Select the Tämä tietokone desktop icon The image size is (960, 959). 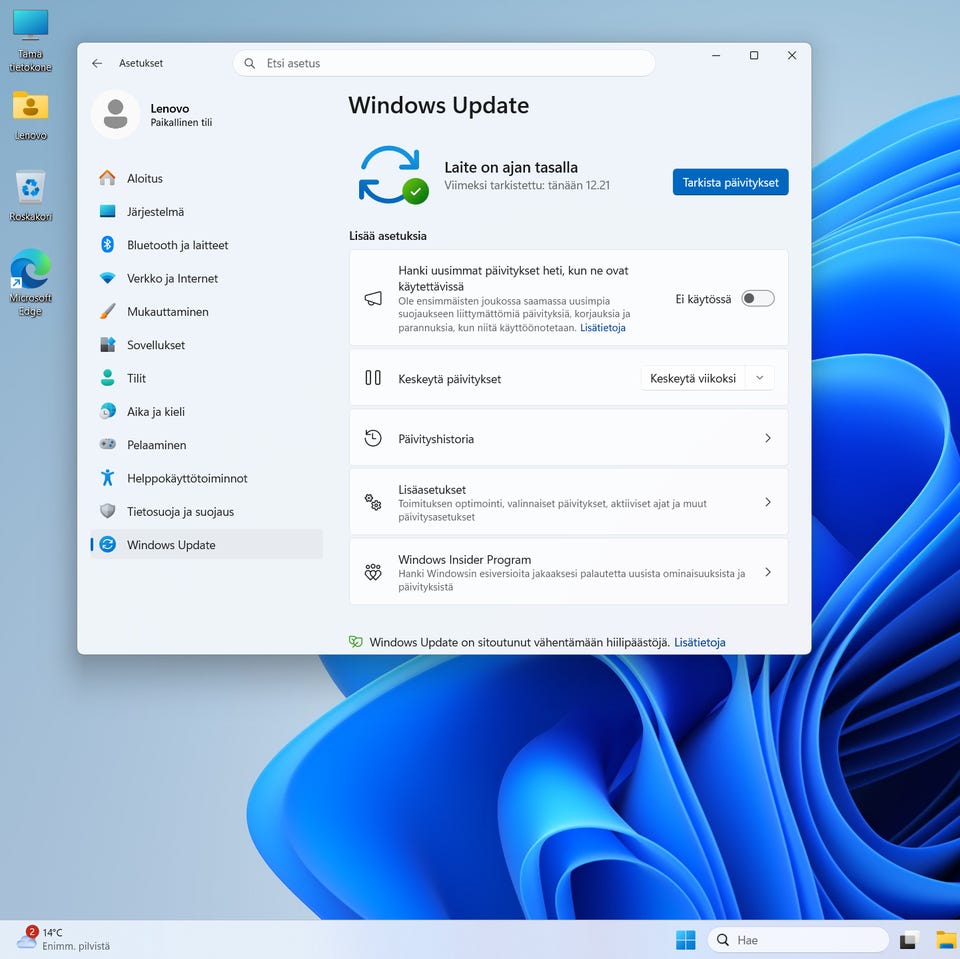(30, 40)
